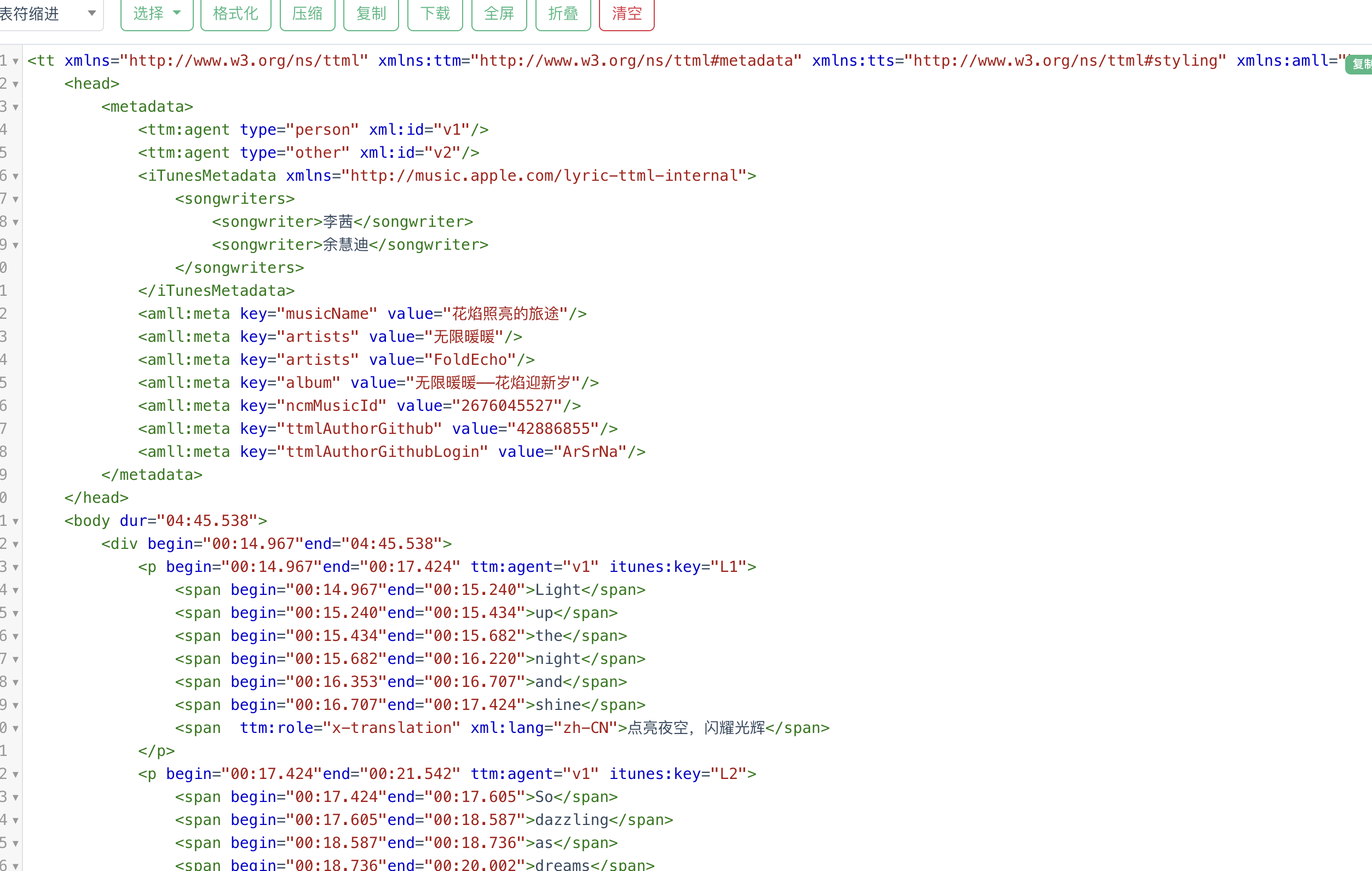Collapse the iTunesMetadata fold arrow

tap(15, 176)
